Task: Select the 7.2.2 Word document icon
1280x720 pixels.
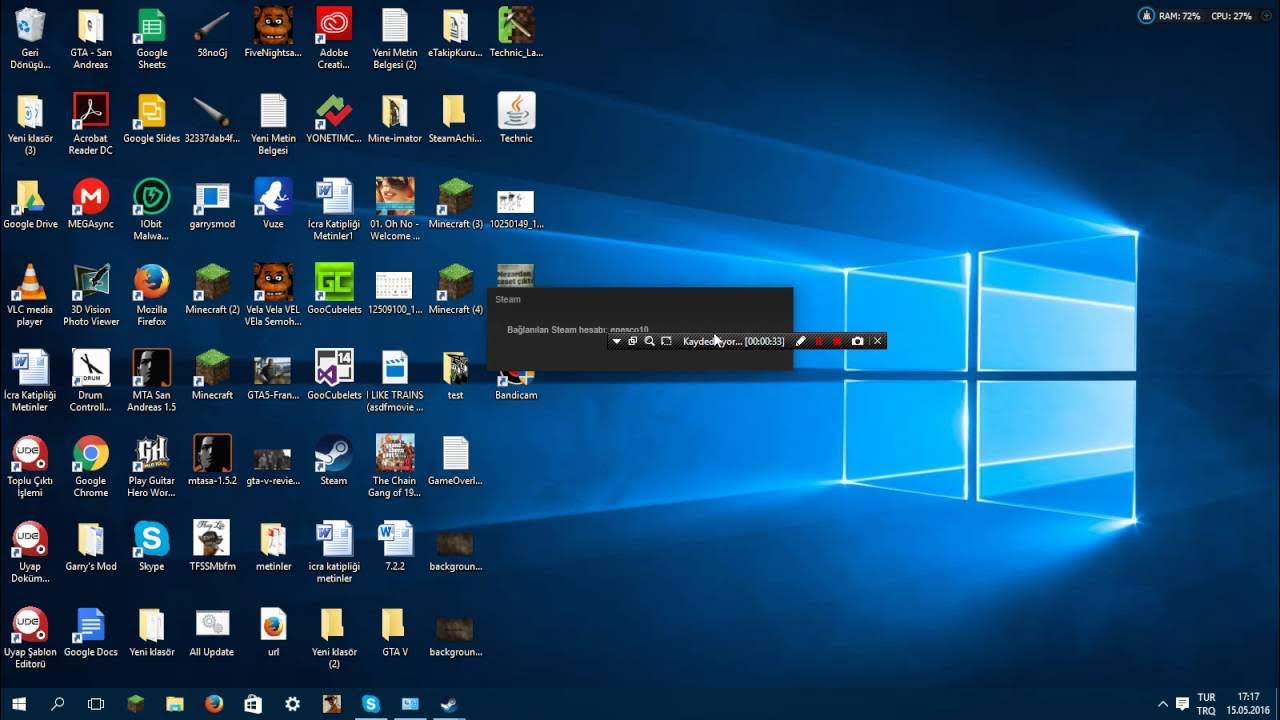Action: point(395,546)
